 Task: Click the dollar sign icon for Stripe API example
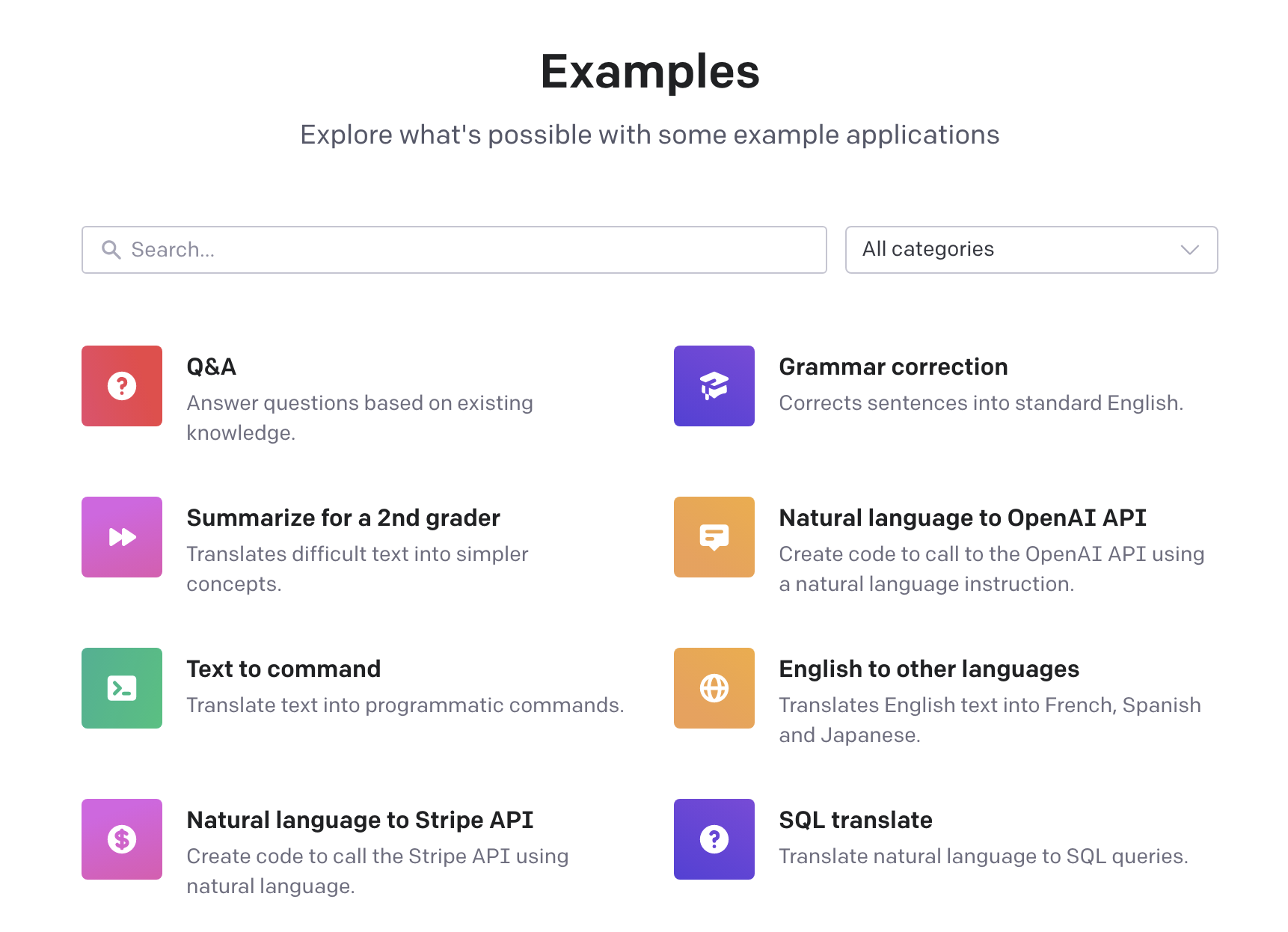tap(121, 839)
